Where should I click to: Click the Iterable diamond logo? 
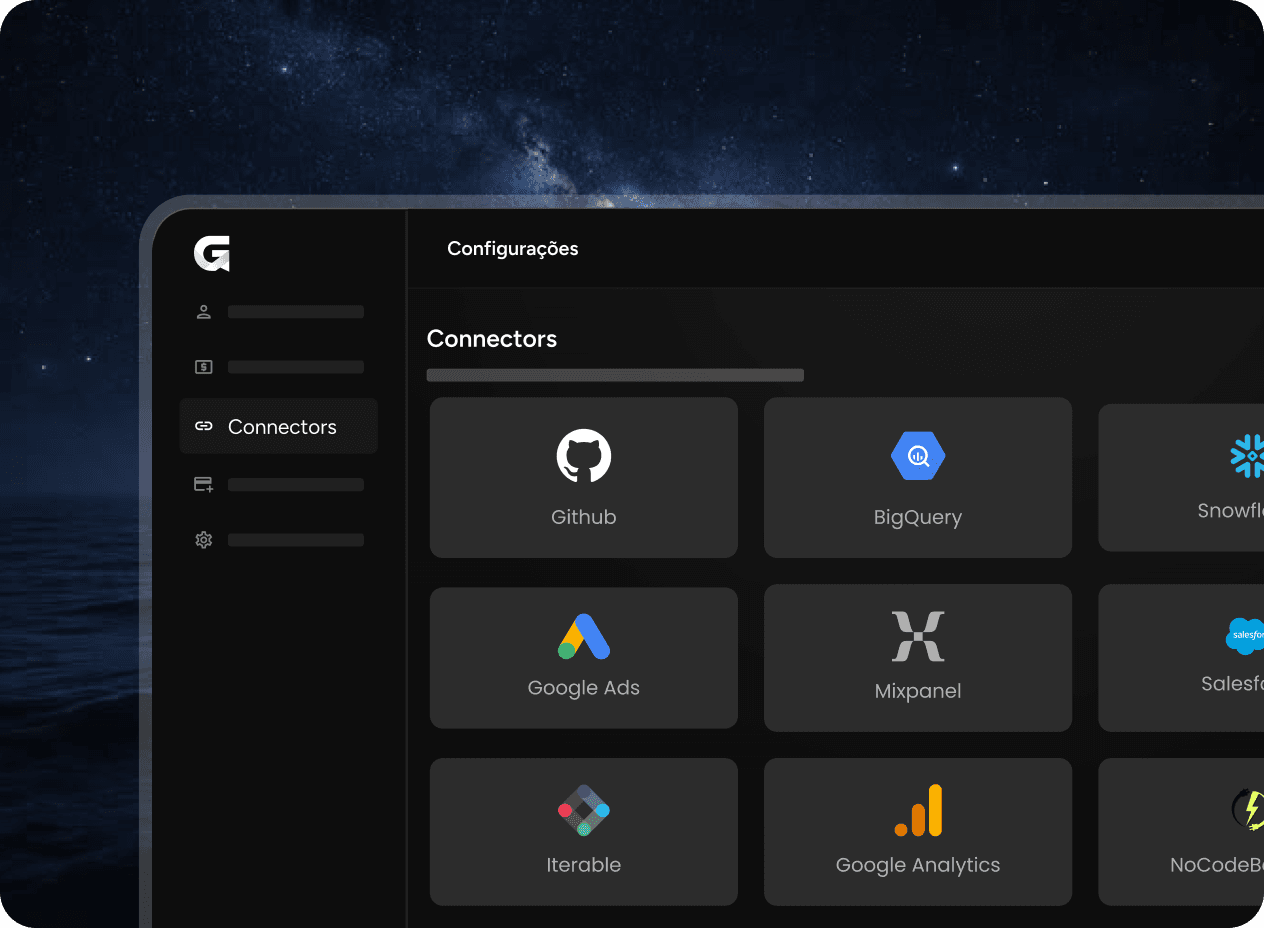(x=584, y=810)
